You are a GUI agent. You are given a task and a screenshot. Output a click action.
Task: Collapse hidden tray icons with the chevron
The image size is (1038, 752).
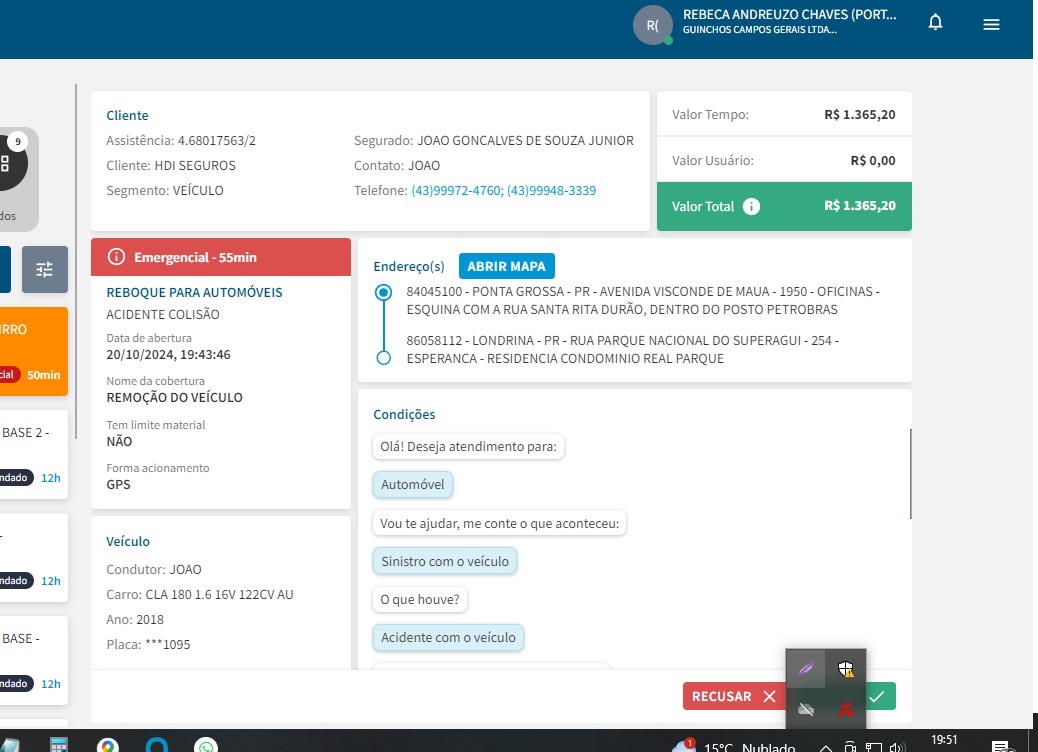click(826, 747)
